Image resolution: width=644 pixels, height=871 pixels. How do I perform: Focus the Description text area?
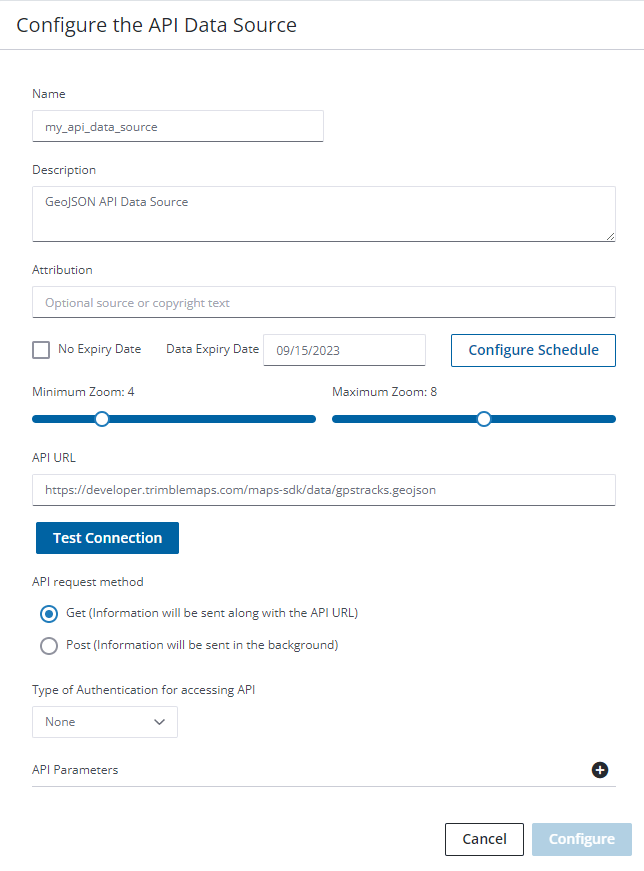324,214
